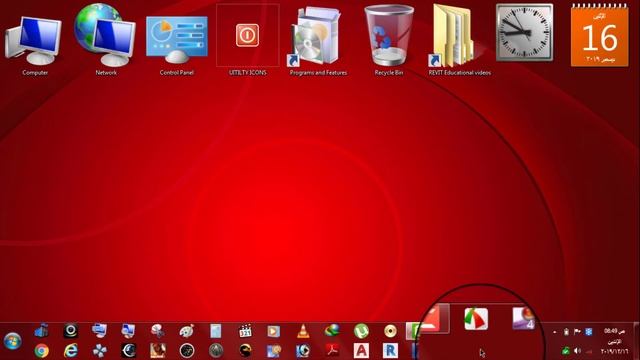Viewport: 640px width, 360px height.
Task: Open Media Player Classic 321 clapperboard icon
Action: [245, 331]
